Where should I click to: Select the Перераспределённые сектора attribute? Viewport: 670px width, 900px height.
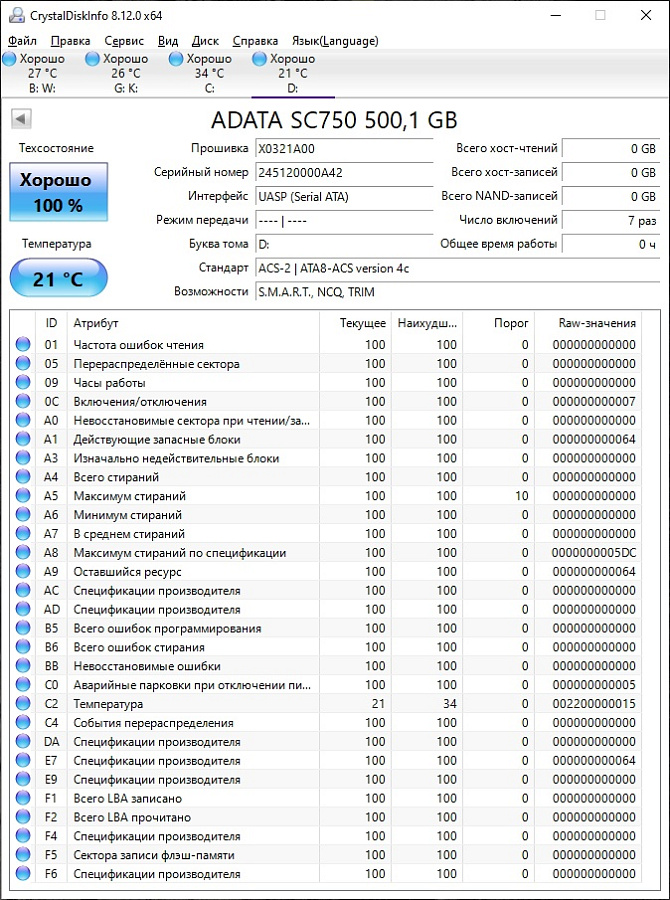point(156,364)
